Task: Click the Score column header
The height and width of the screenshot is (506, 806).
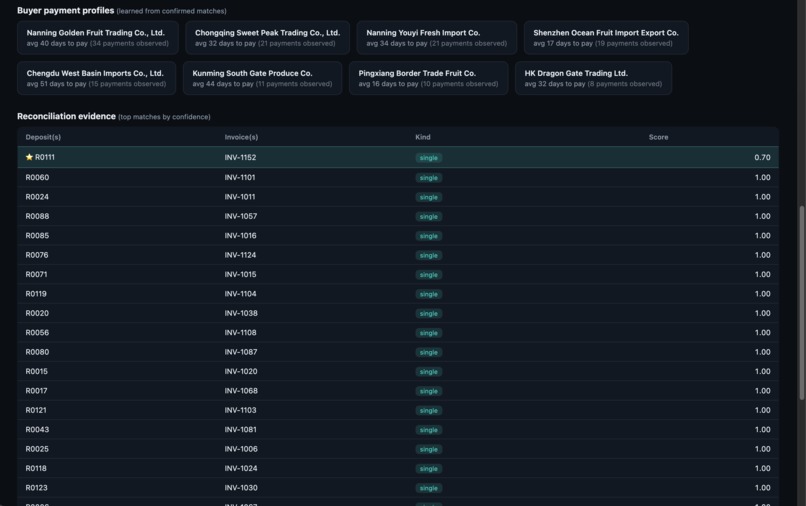Action: click(658, 137)
